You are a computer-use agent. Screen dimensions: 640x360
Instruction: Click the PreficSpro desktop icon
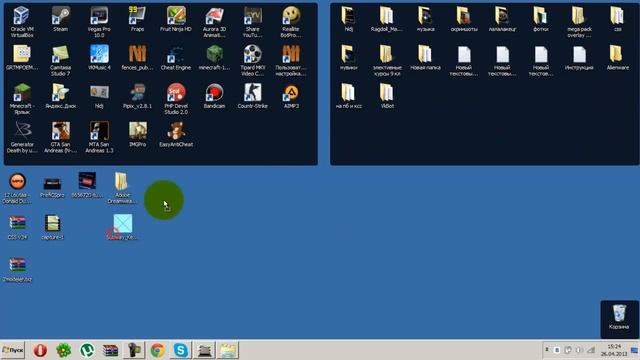tap(52, 184)
